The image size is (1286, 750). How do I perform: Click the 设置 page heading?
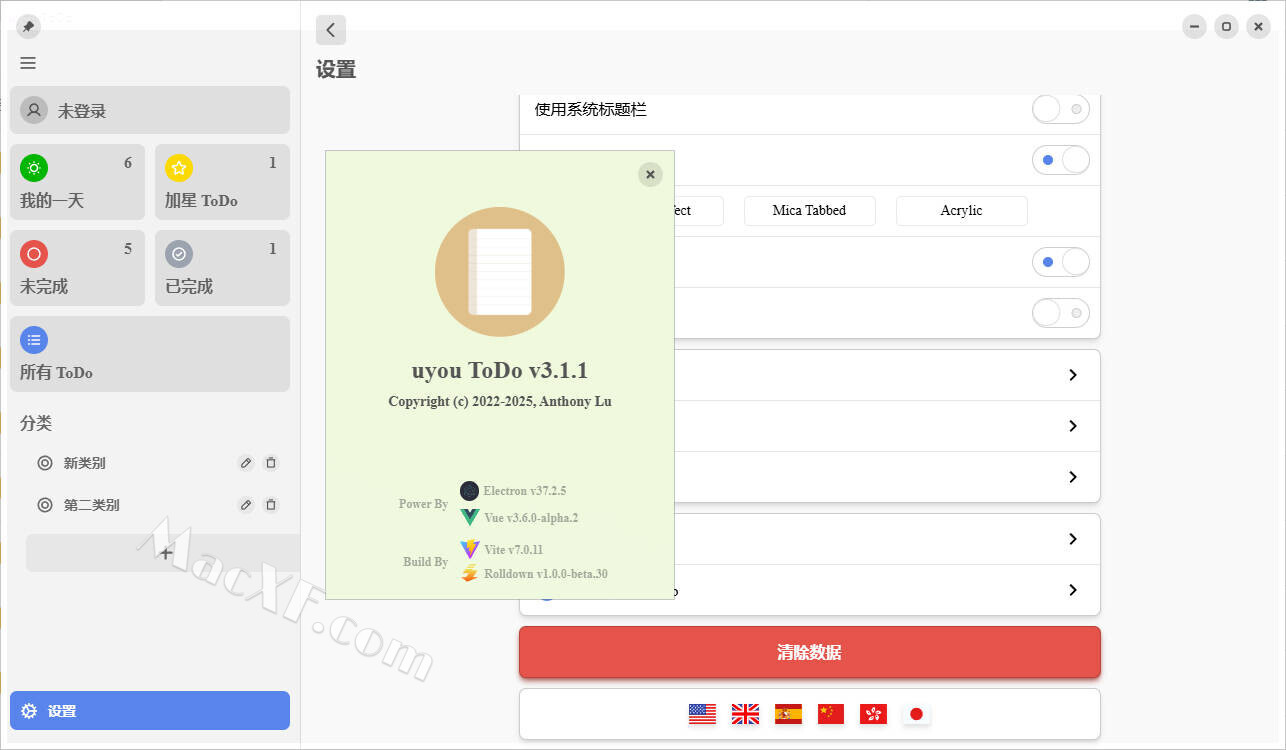point(336,70)
